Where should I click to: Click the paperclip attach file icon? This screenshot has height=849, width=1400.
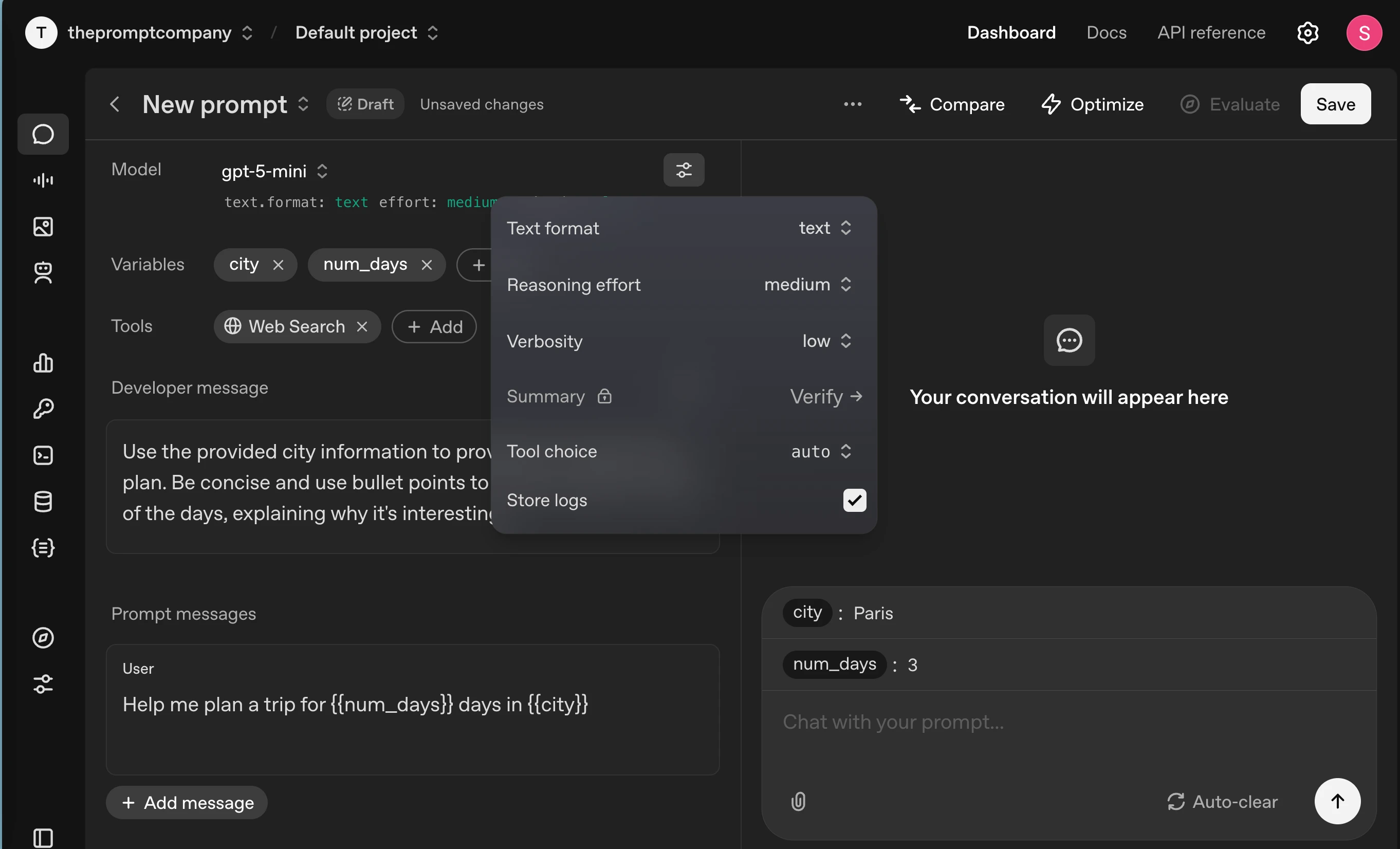click(798, 801)
